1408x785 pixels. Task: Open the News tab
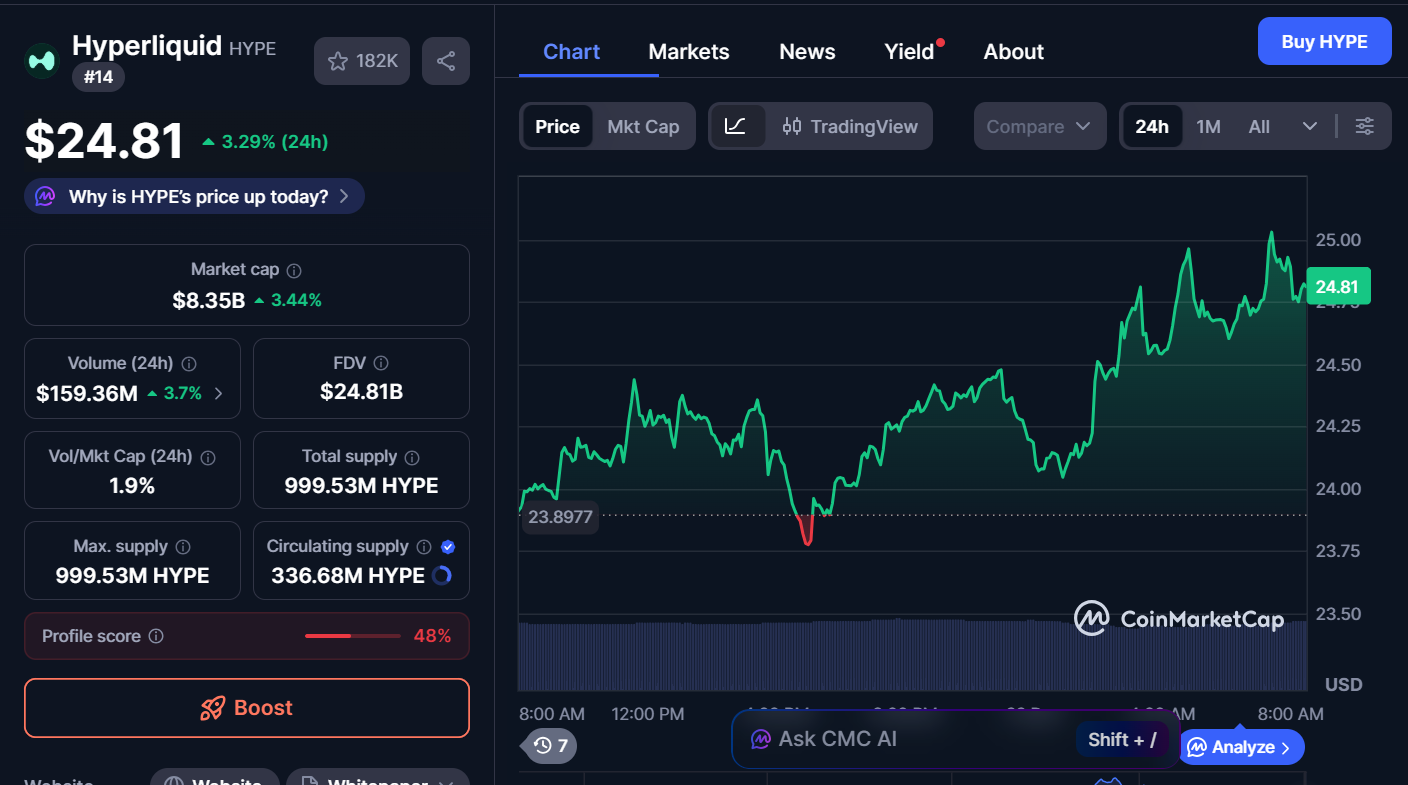807,51
